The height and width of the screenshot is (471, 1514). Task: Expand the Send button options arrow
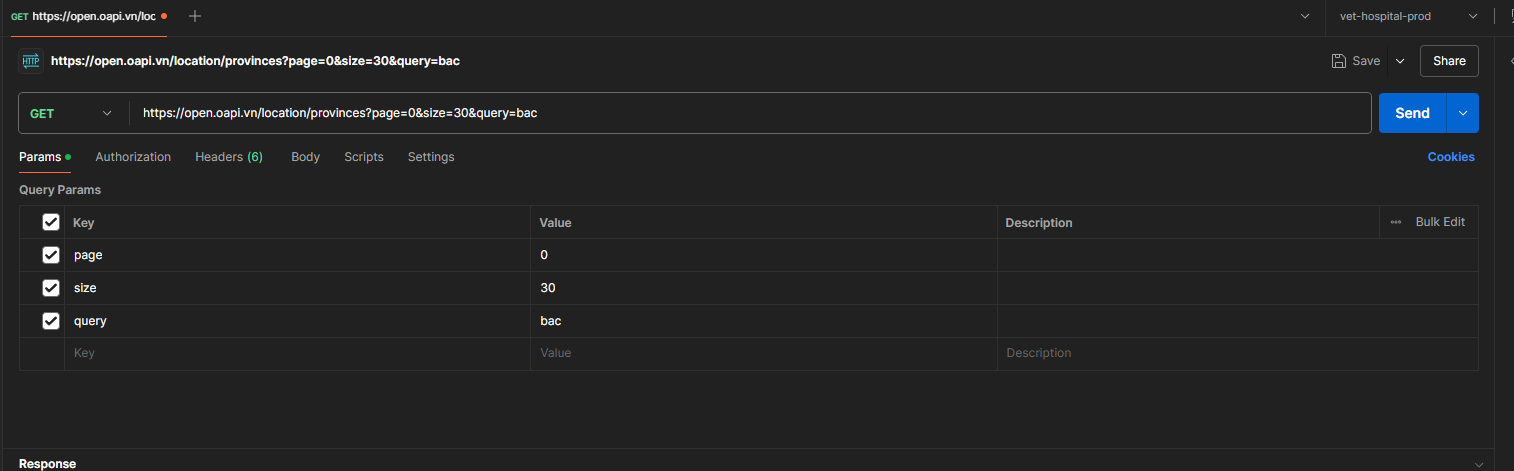coord(1463,113)
